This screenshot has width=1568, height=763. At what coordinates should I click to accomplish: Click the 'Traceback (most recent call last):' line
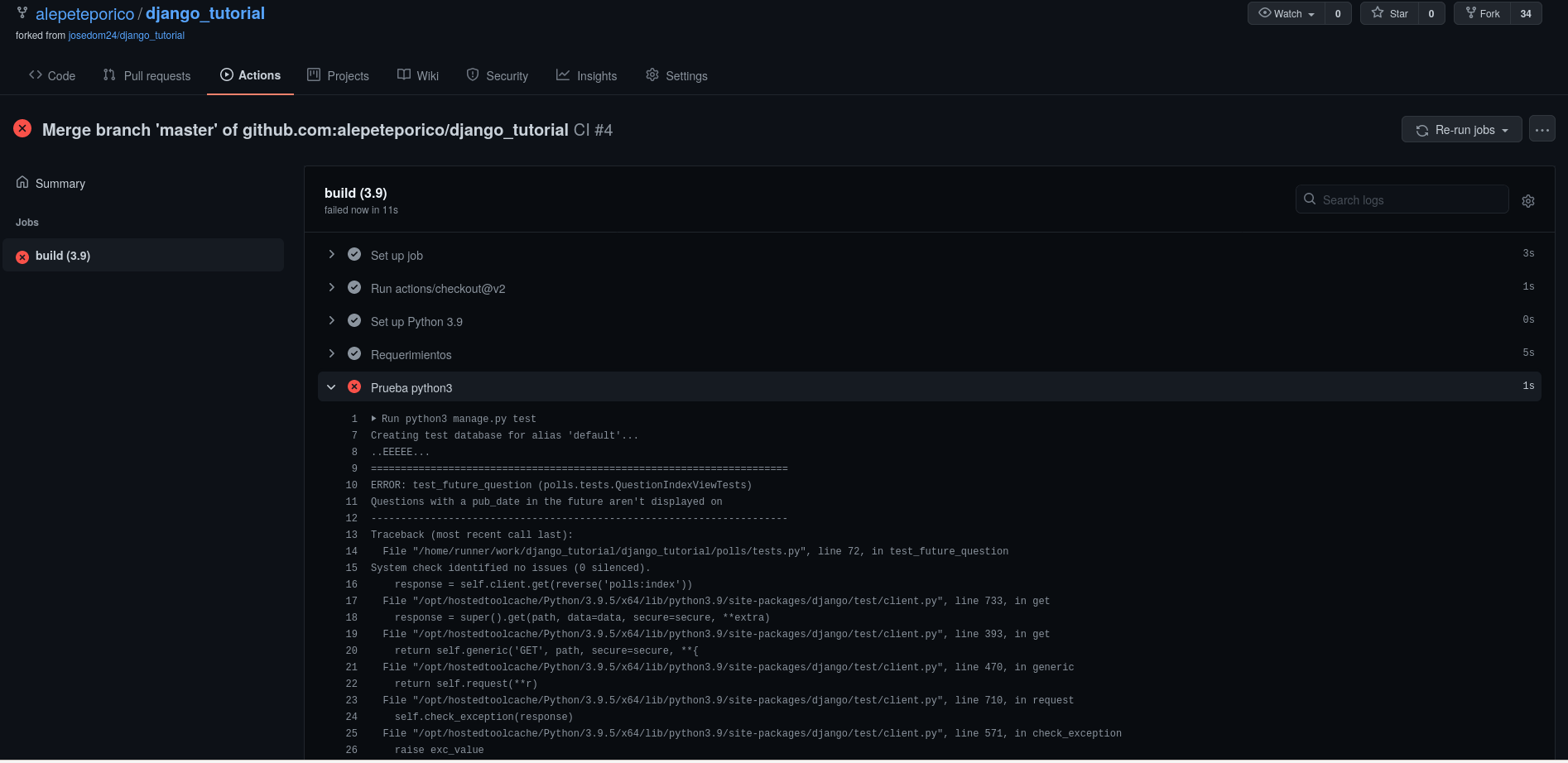tap(472, 535)
